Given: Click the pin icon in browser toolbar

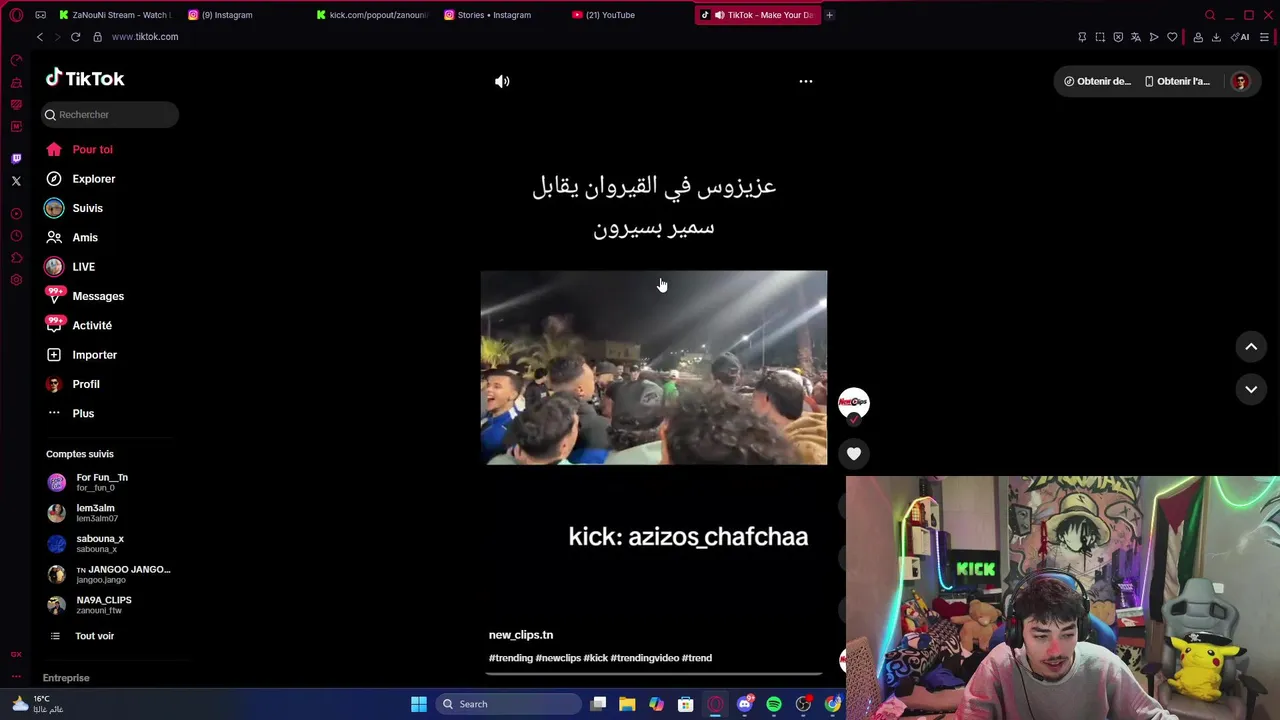Looking at the screenshot, I should [1082, 37].
